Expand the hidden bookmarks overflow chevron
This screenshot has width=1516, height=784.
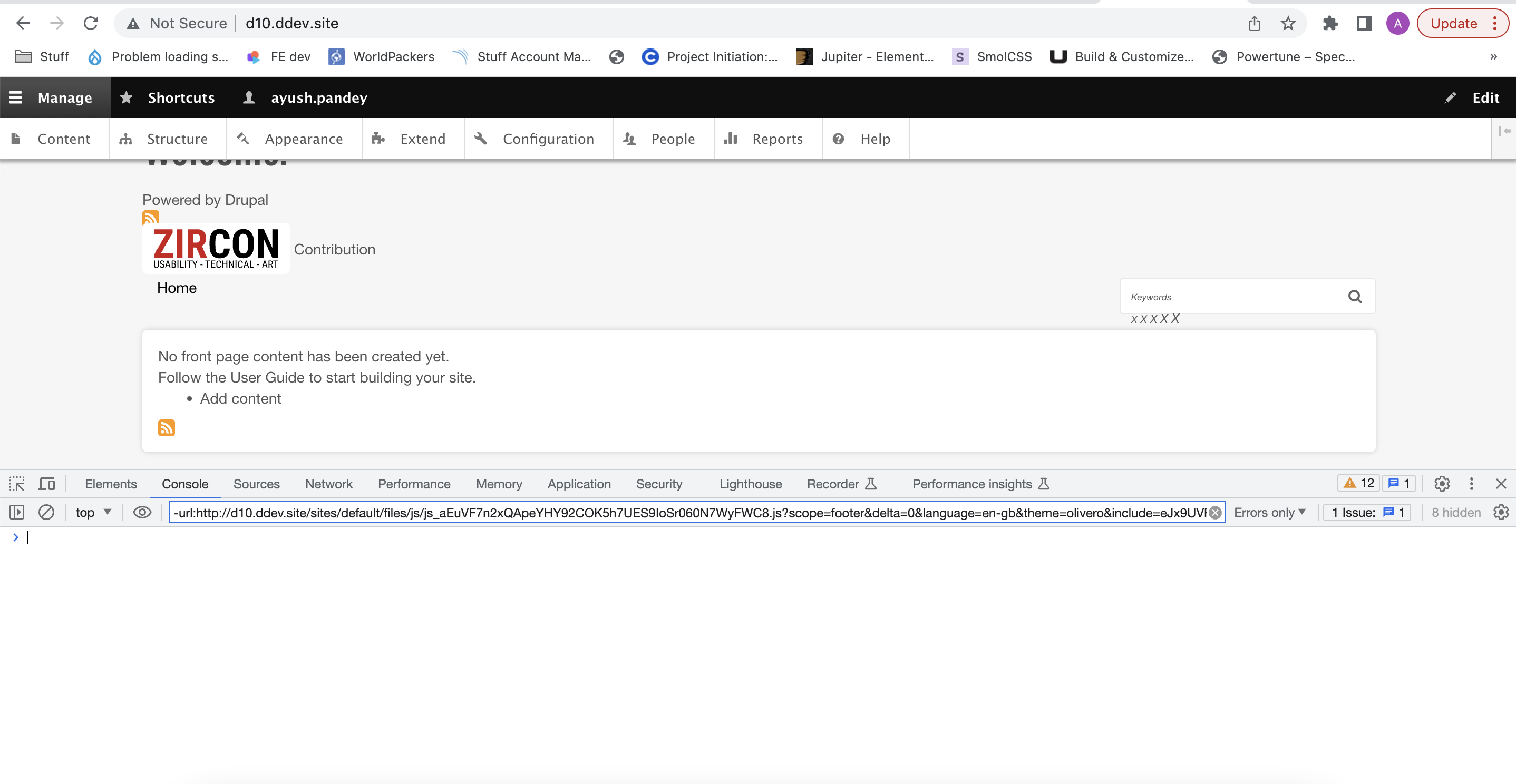point(1493,57)
